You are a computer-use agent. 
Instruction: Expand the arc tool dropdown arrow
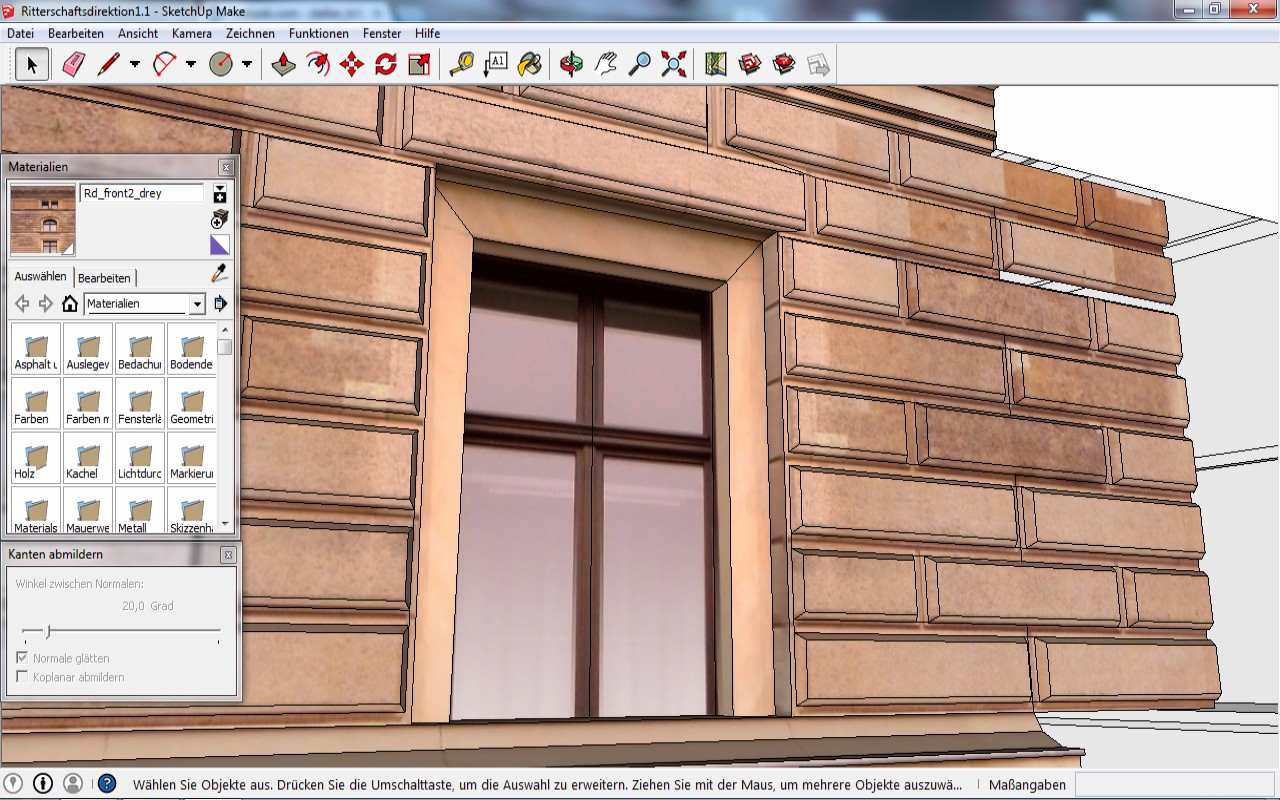tap(191, 65)
